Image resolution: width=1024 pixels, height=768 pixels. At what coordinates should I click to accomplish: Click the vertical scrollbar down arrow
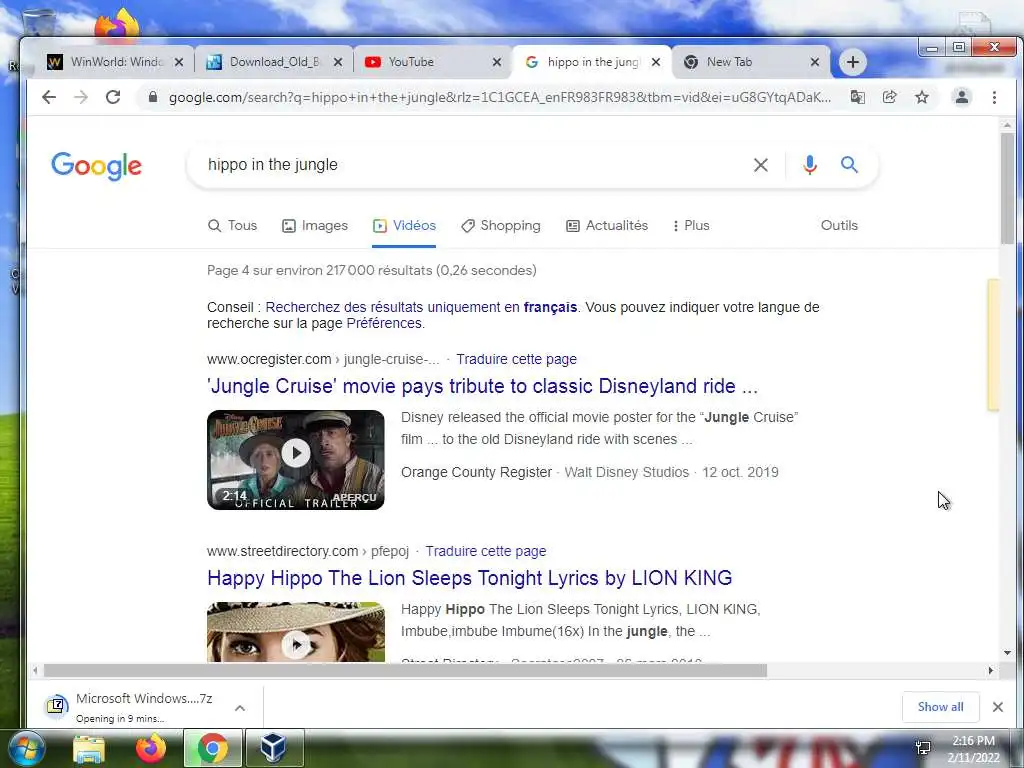1007,652
